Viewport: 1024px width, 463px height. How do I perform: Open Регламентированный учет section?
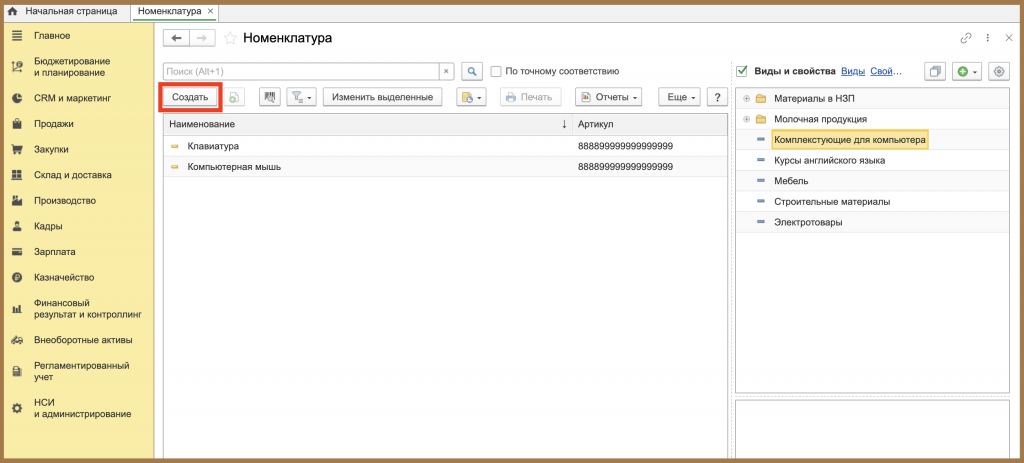point(72,371)
